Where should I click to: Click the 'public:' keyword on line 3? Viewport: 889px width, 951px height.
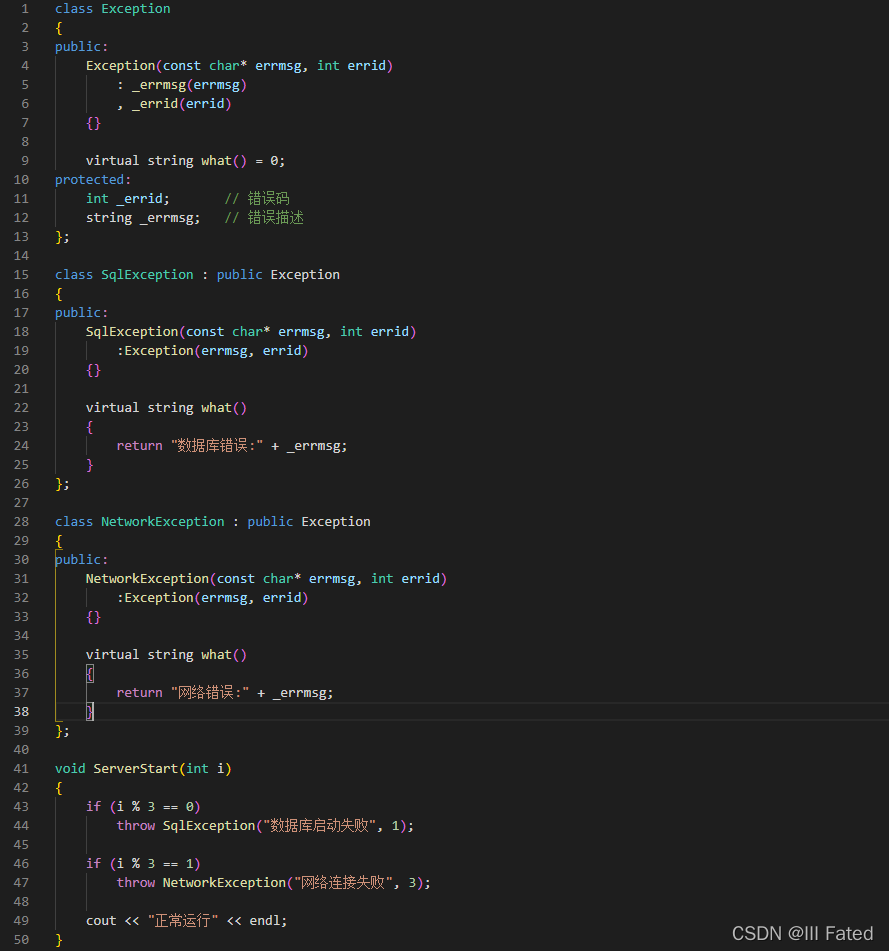pyautogui.click(x=81, y=47)
